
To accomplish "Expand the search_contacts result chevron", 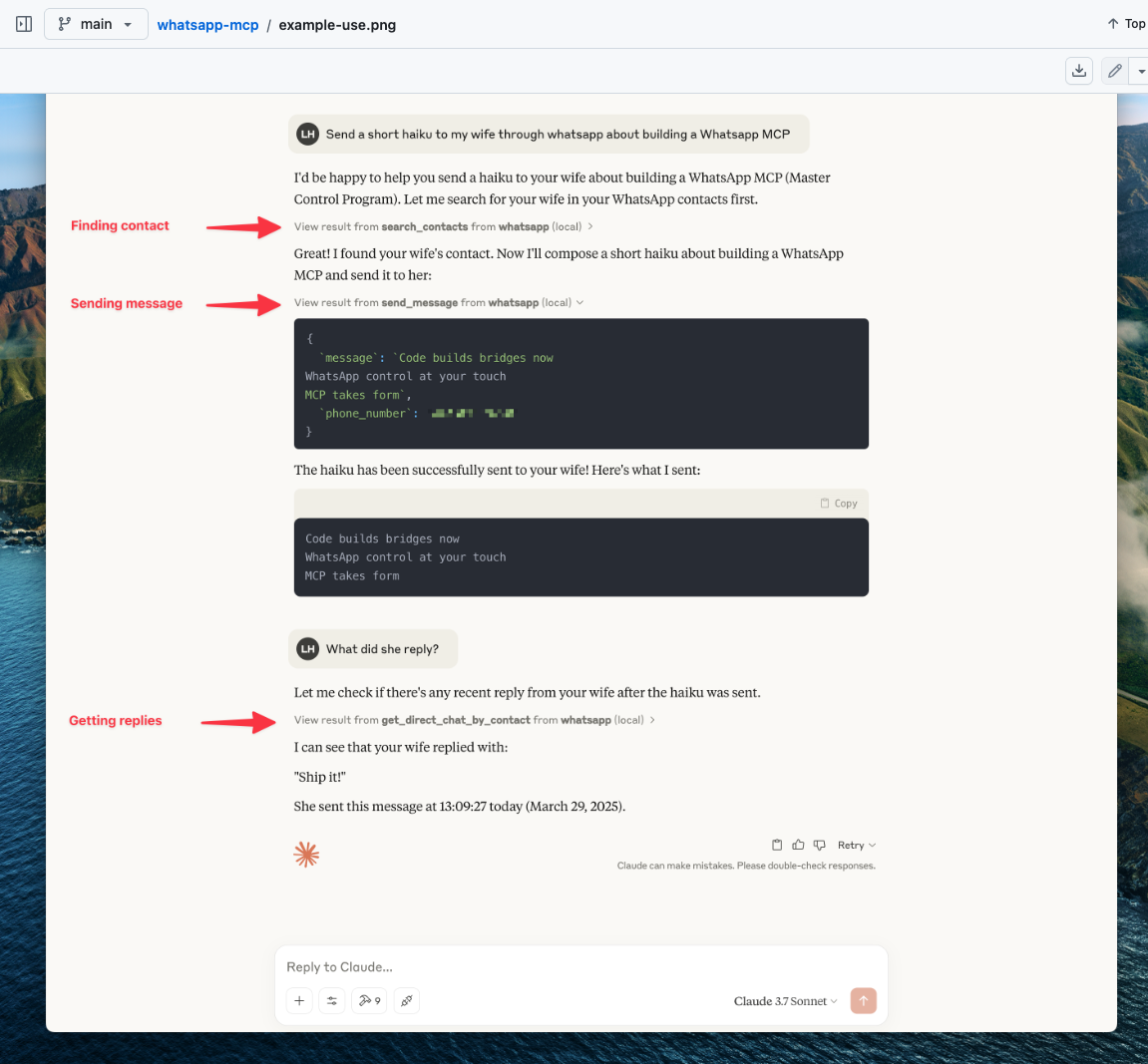I will 590,226.
